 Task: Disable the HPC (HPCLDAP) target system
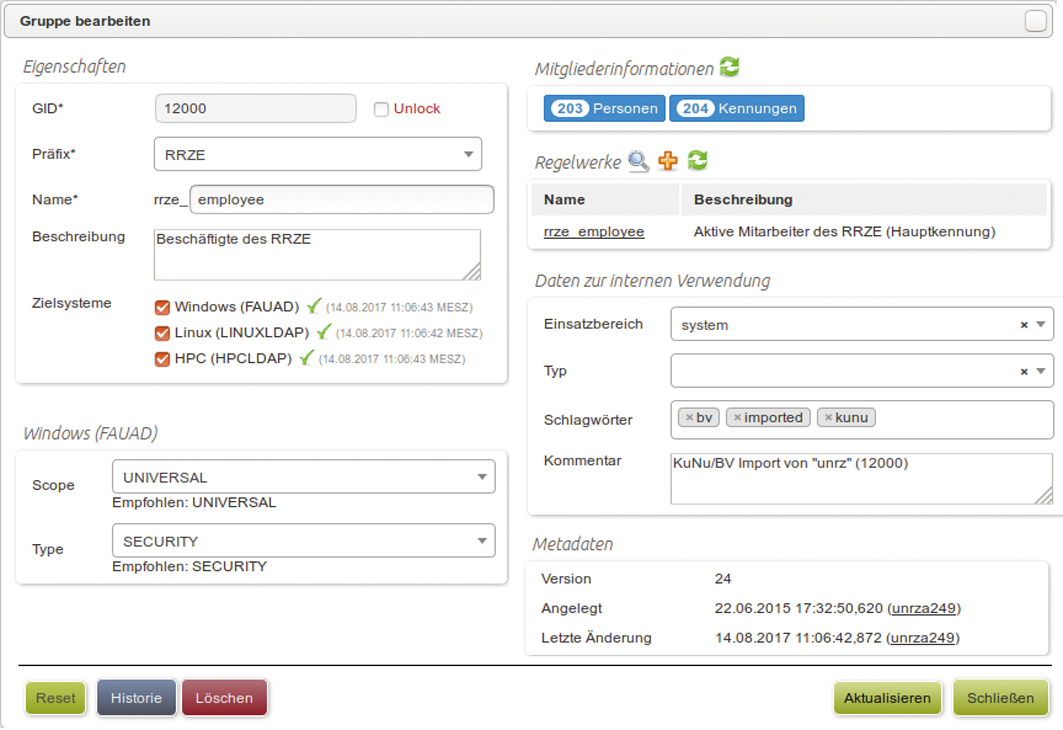162,359
